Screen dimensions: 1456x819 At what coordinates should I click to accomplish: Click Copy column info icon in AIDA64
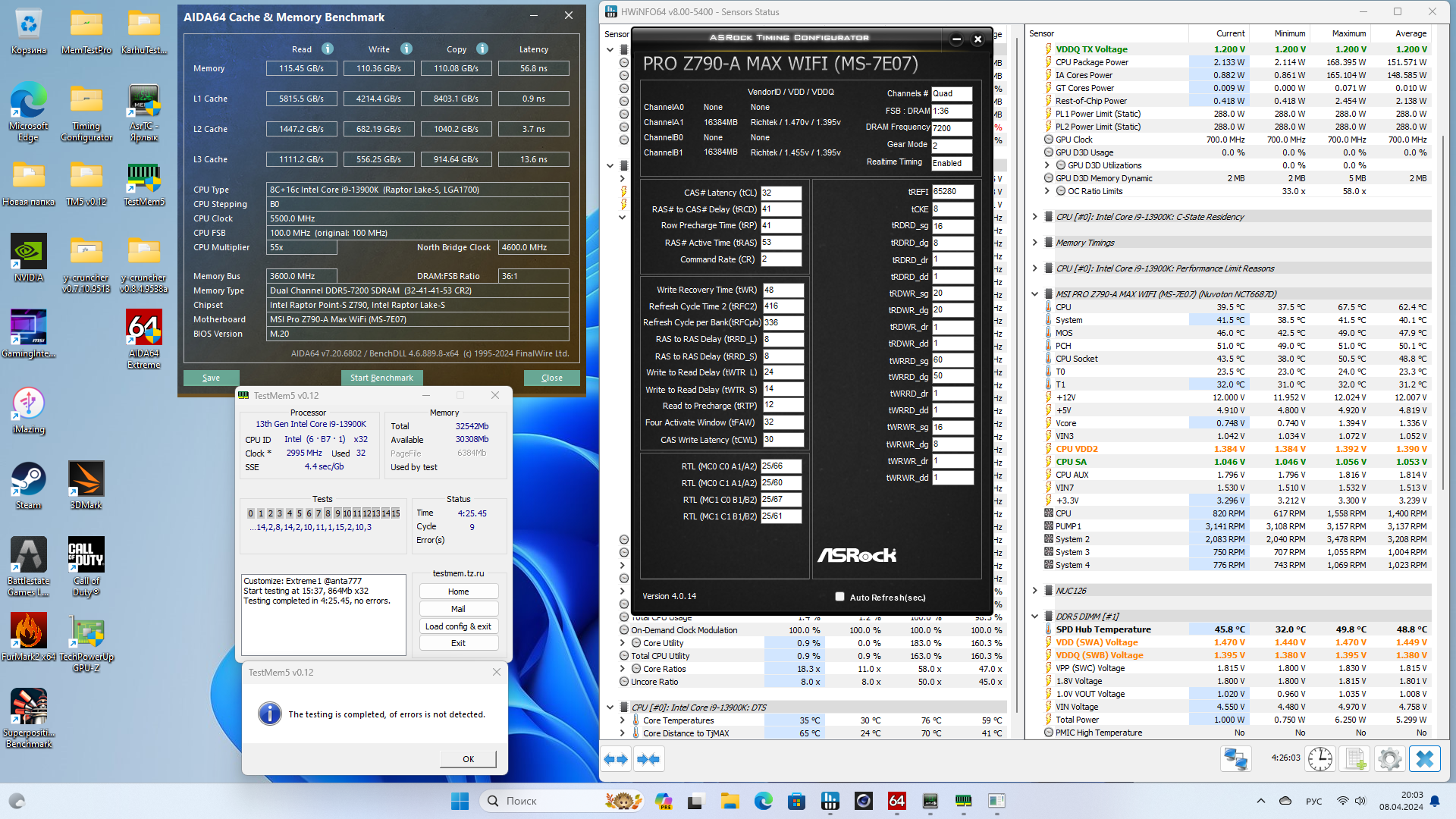[482, 49]
